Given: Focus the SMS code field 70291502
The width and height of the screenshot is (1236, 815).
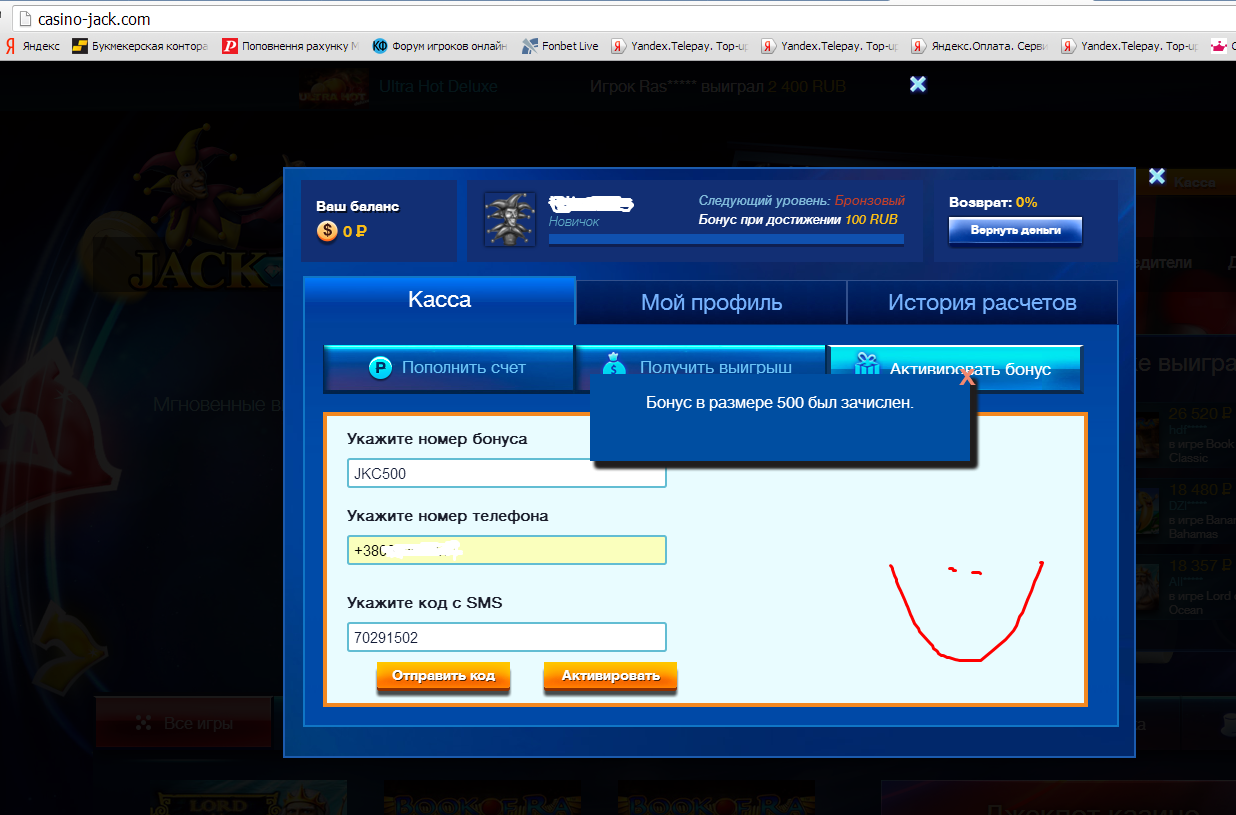Looking at the screenshot, I should (506, 637).
